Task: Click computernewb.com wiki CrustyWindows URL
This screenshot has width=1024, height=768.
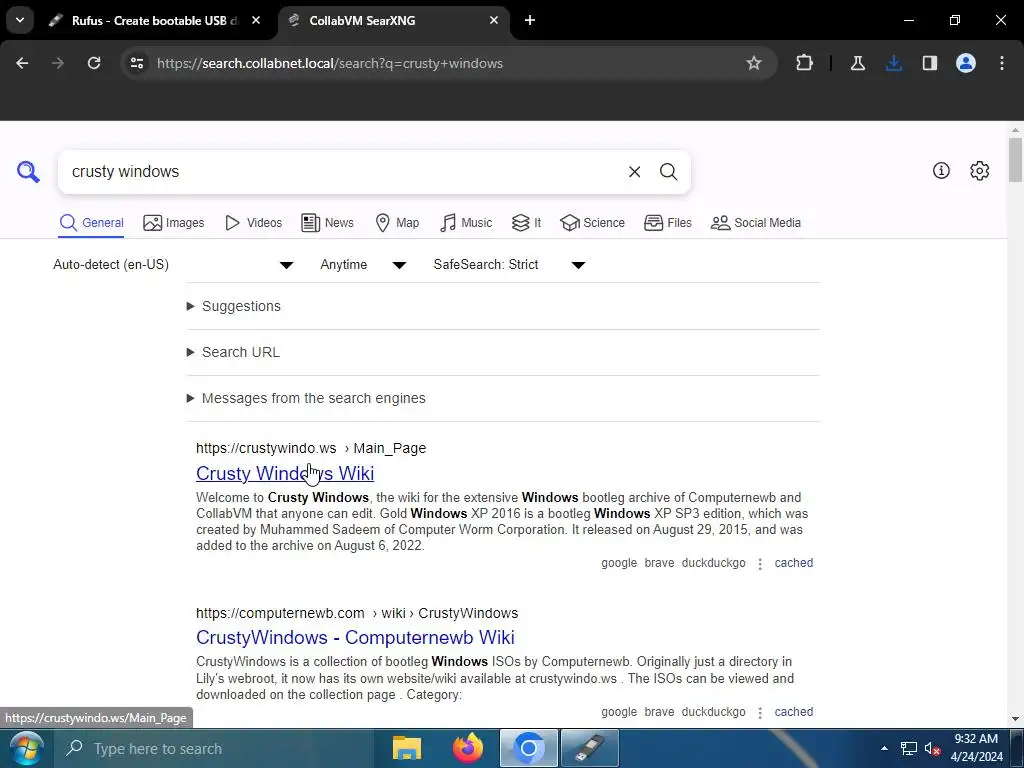Action: [x=357, y=613]
